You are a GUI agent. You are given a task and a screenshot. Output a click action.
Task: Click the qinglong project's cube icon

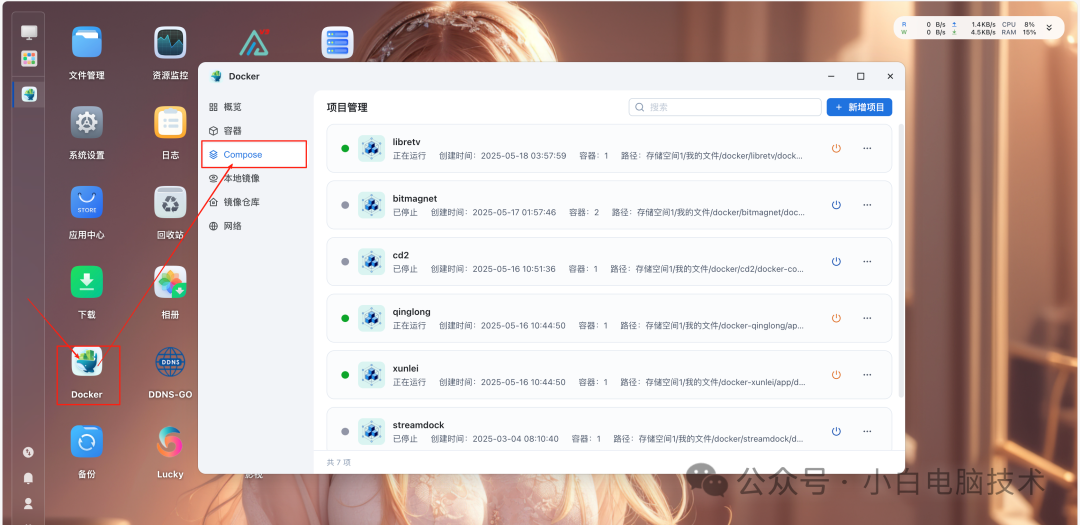371,318
